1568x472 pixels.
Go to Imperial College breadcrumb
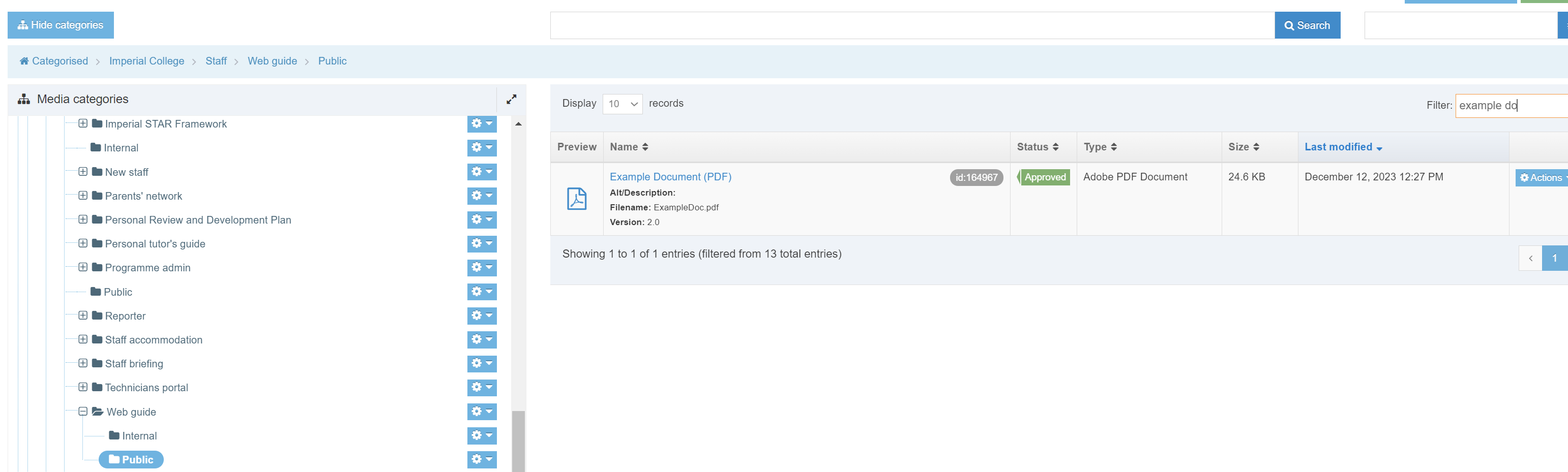pos(146,61)
